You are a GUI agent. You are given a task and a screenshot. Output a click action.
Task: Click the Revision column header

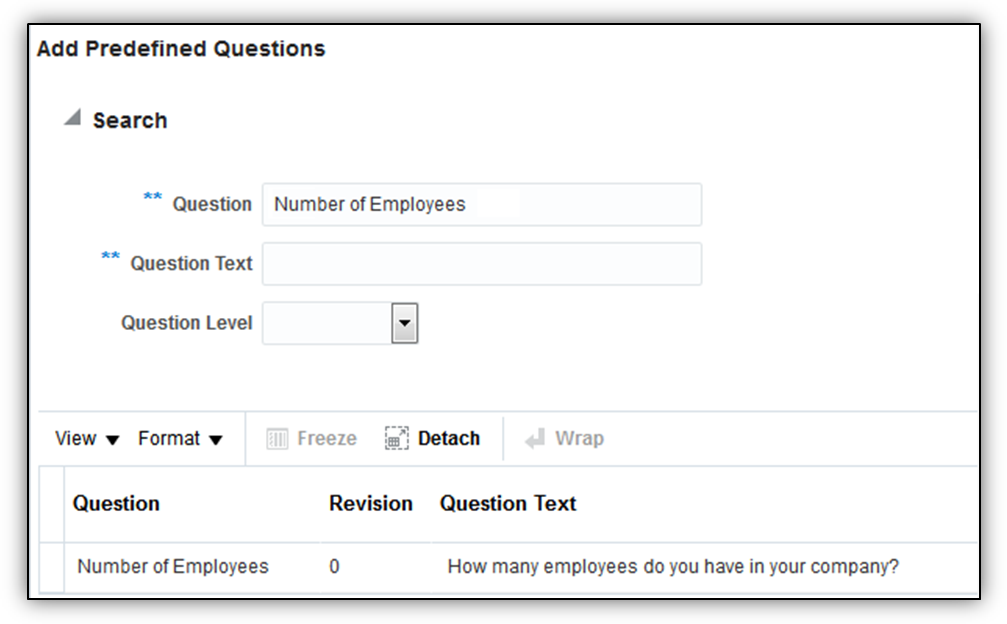371,504
